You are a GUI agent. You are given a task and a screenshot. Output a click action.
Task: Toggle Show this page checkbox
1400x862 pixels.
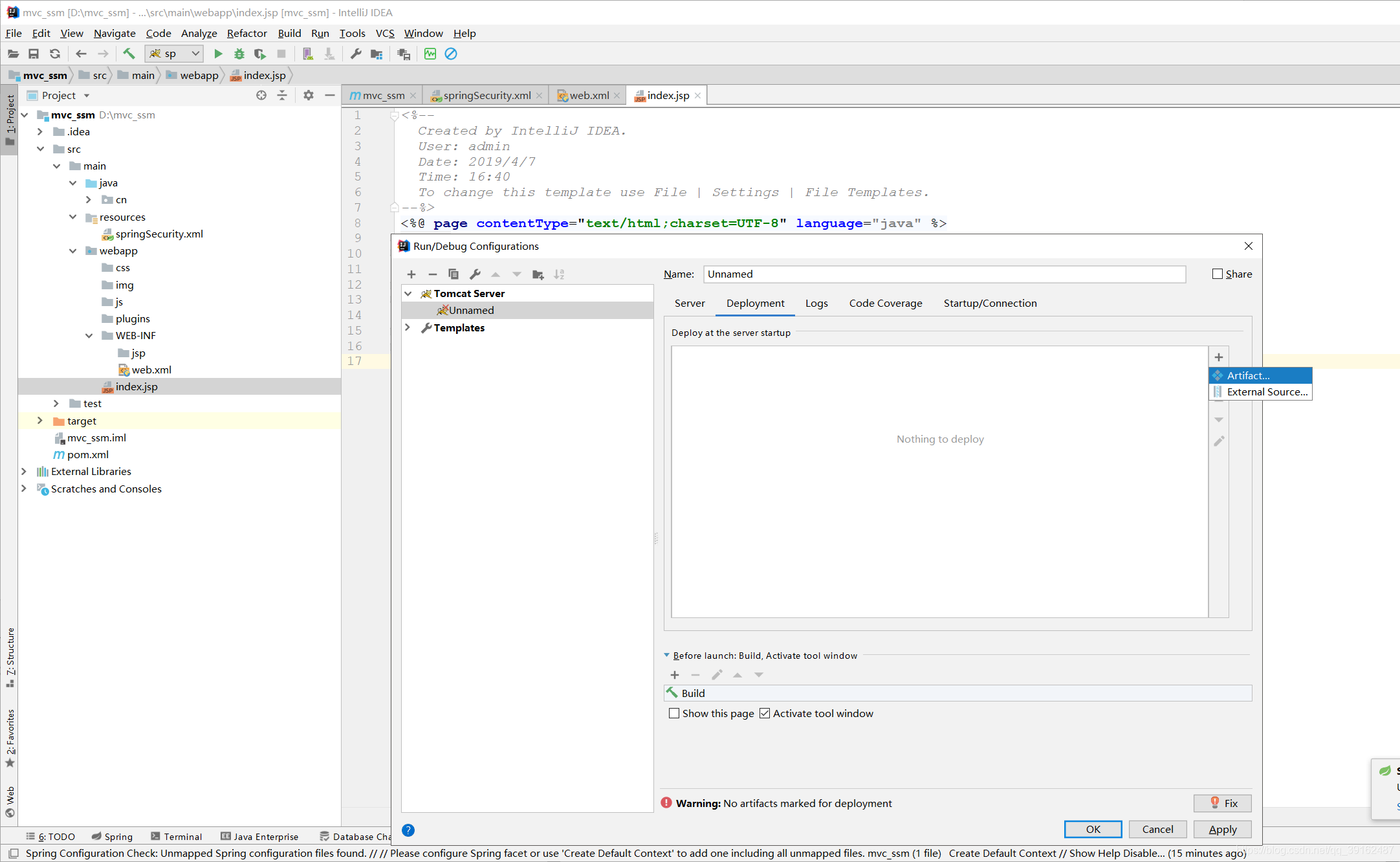click(673, 713)
